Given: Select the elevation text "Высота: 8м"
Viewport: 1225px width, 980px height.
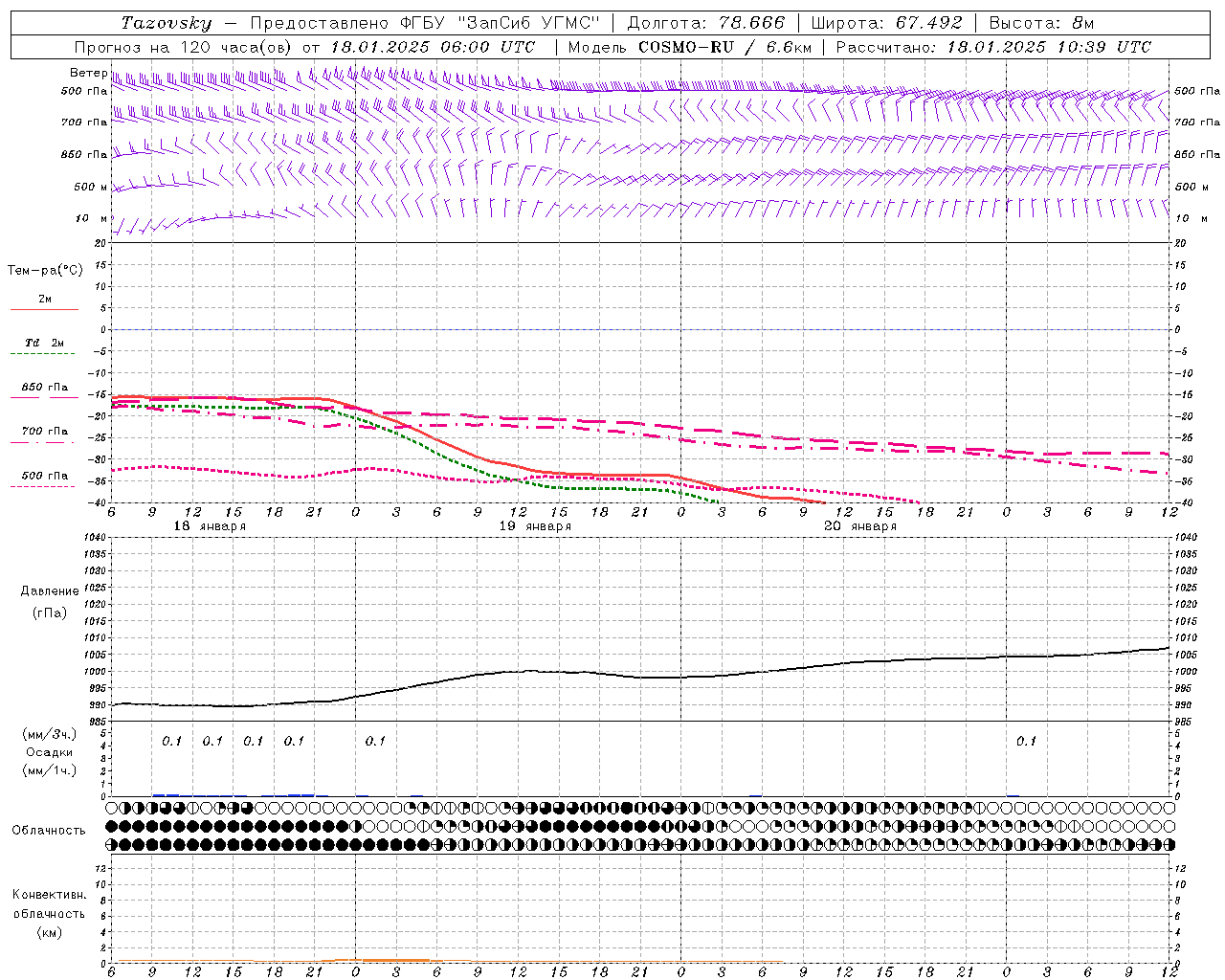Looking at the screenshot, I should (1041, 23).
